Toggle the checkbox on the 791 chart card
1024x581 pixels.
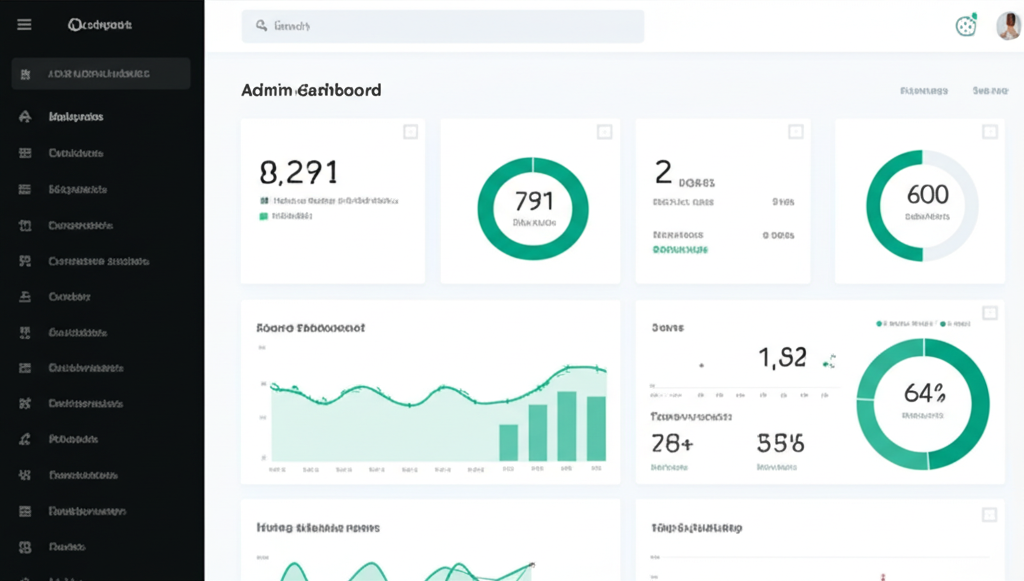click(x=602, y=130)
